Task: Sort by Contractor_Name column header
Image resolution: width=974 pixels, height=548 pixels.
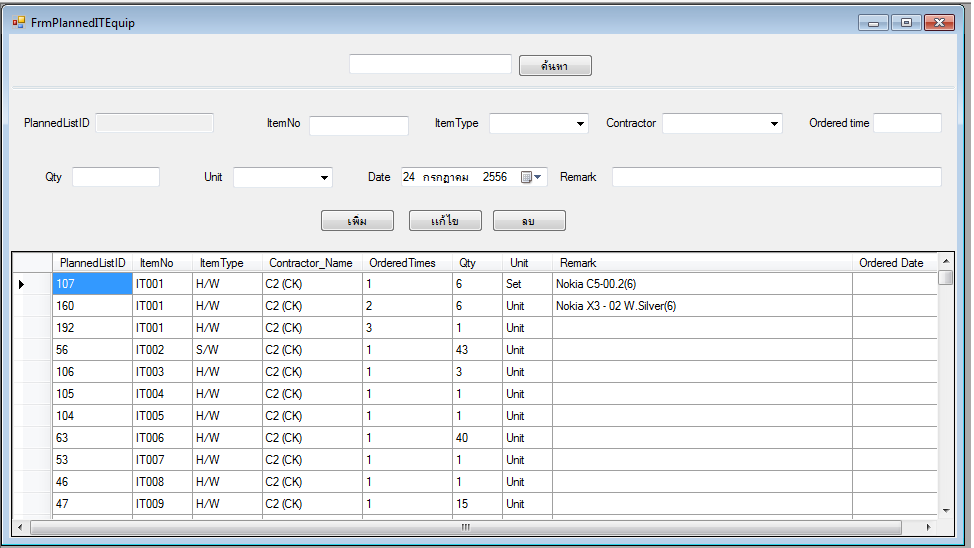Action: 312,263
